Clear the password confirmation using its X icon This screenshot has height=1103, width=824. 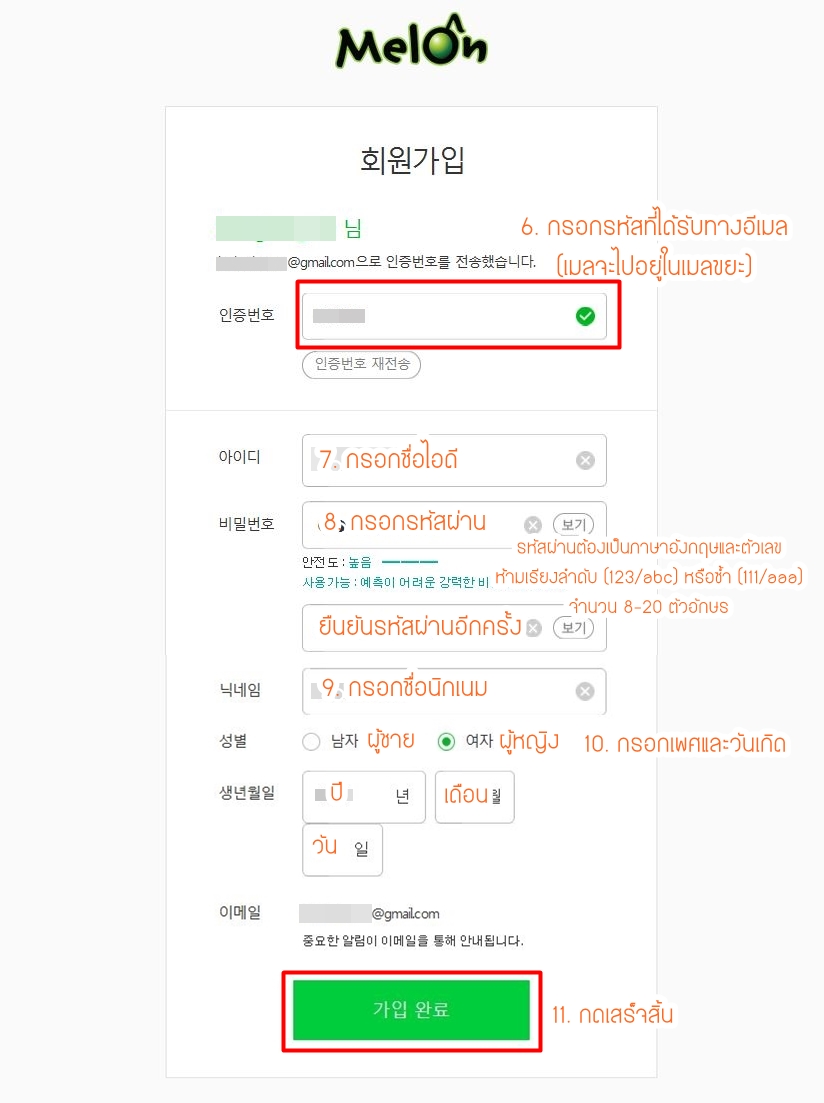pos(532,628)
